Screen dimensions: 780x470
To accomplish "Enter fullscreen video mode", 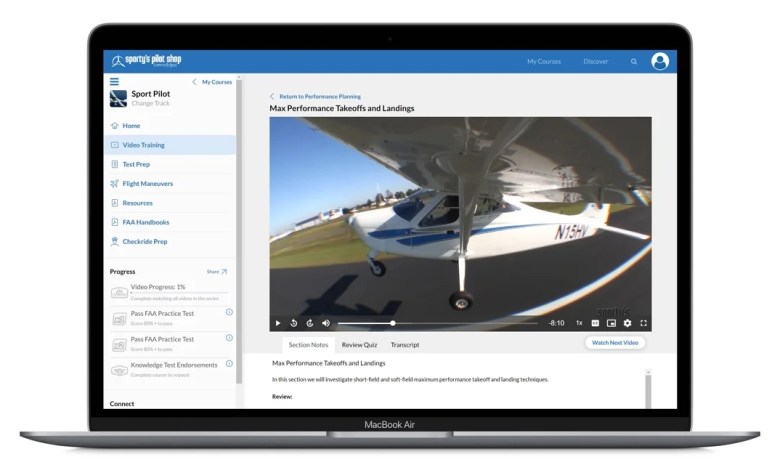I will point(643,323).
